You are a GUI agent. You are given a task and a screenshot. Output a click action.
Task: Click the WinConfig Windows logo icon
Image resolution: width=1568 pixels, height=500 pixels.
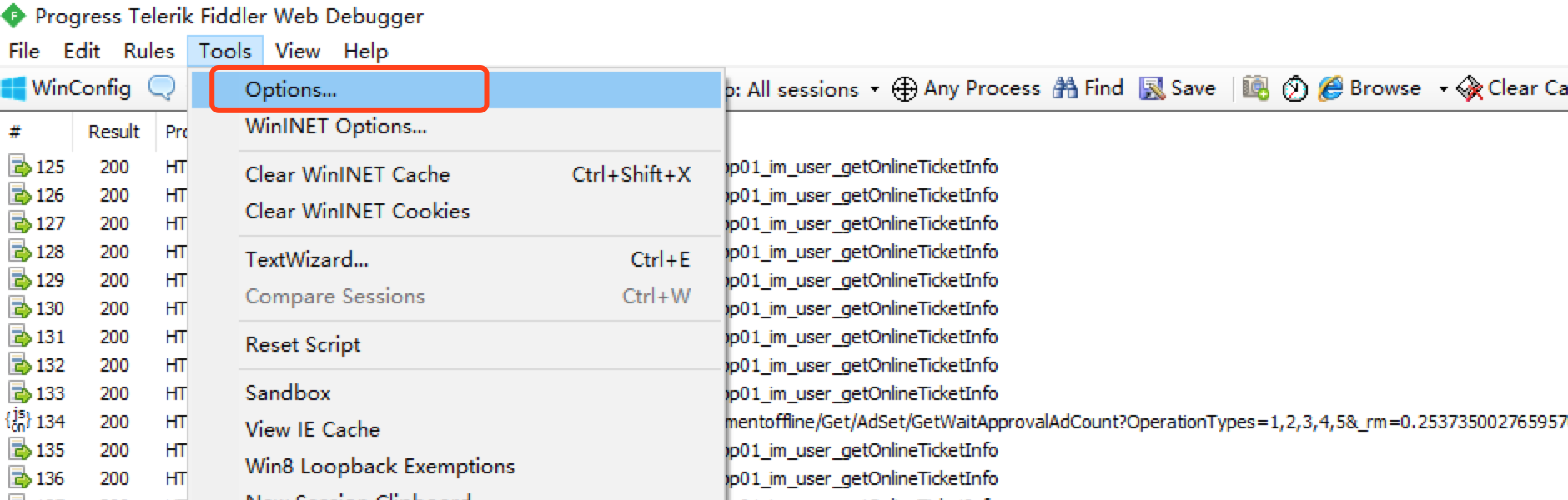pyautogui.click(x=14, y=88)
